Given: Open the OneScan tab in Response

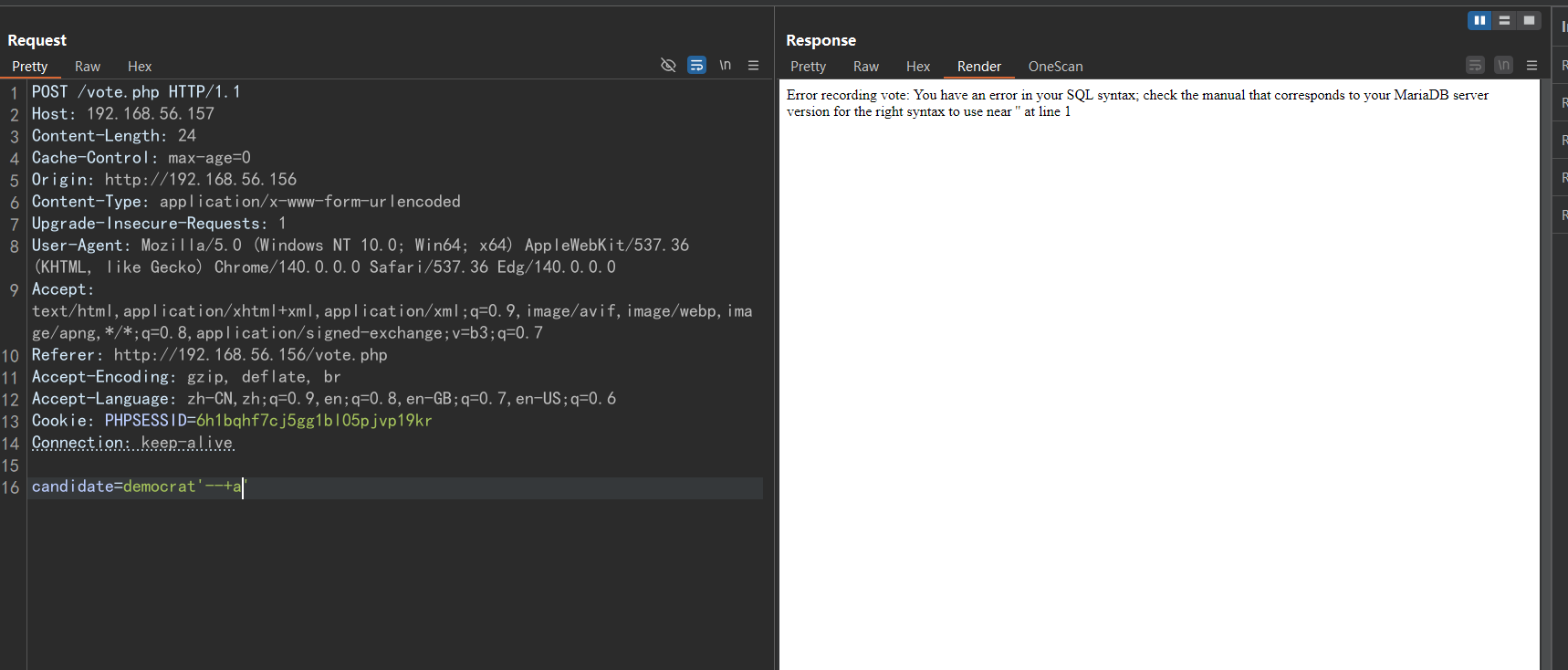Looking at the screenshot, I should click(x=1055, y=67).
